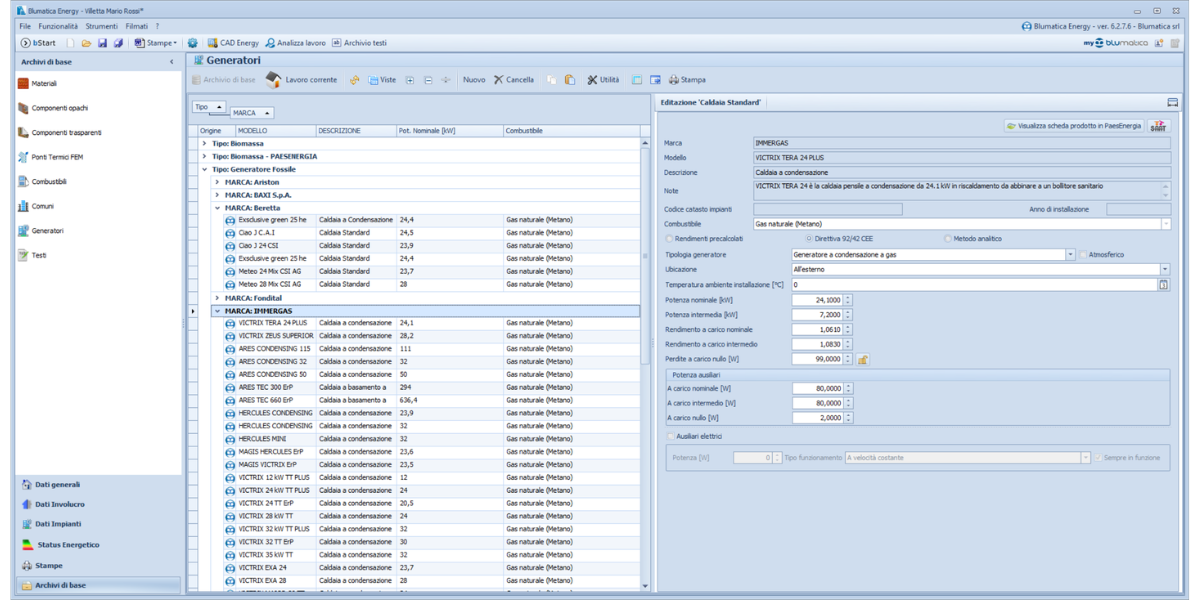Collapse the MARCA: IMMERGAS group
1200x600 pixels.
tap(217, 311)
